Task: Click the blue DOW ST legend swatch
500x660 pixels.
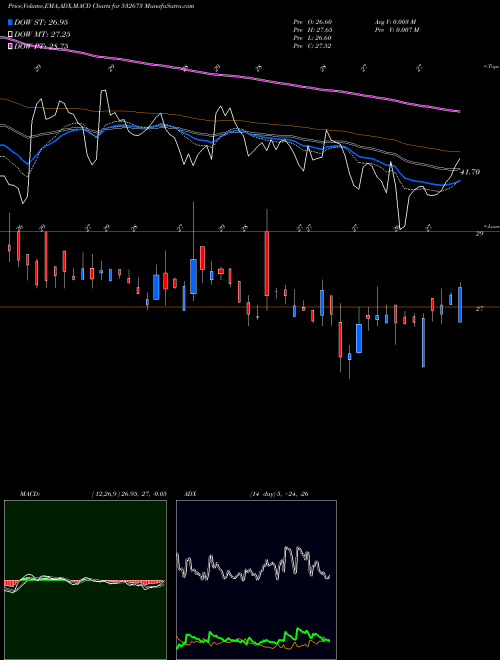Action: (x=11, y=22)
